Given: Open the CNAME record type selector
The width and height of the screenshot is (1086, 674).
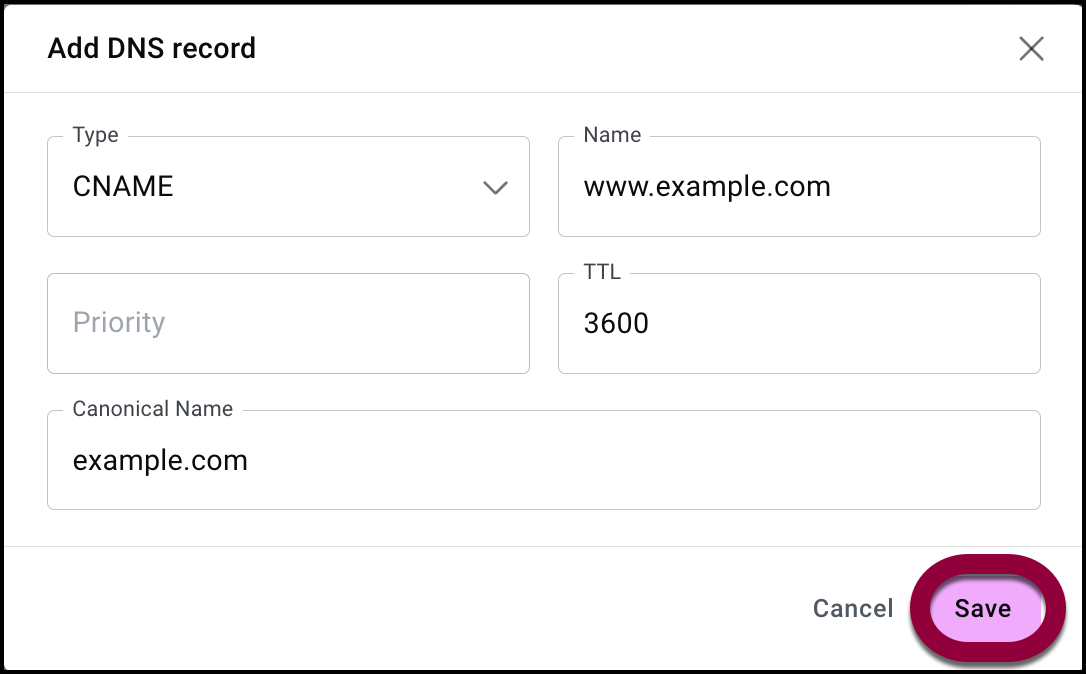Looking at the screenshot, I should point(288,187).
